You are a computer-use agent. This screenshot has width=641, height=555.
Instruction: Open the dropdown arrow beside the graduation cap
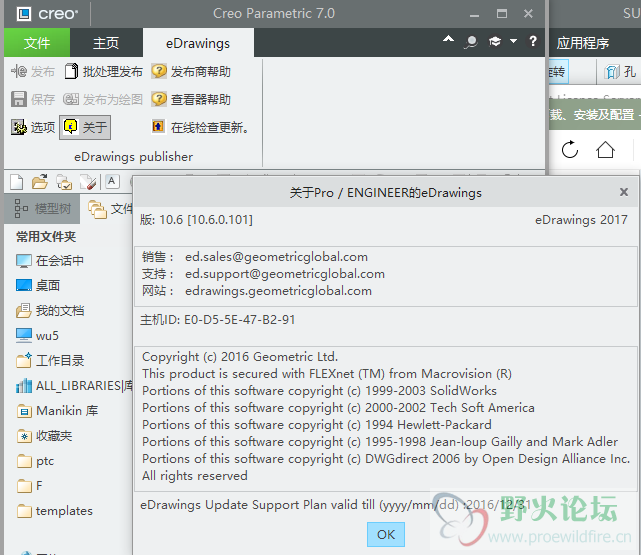(x=513, y=41)
